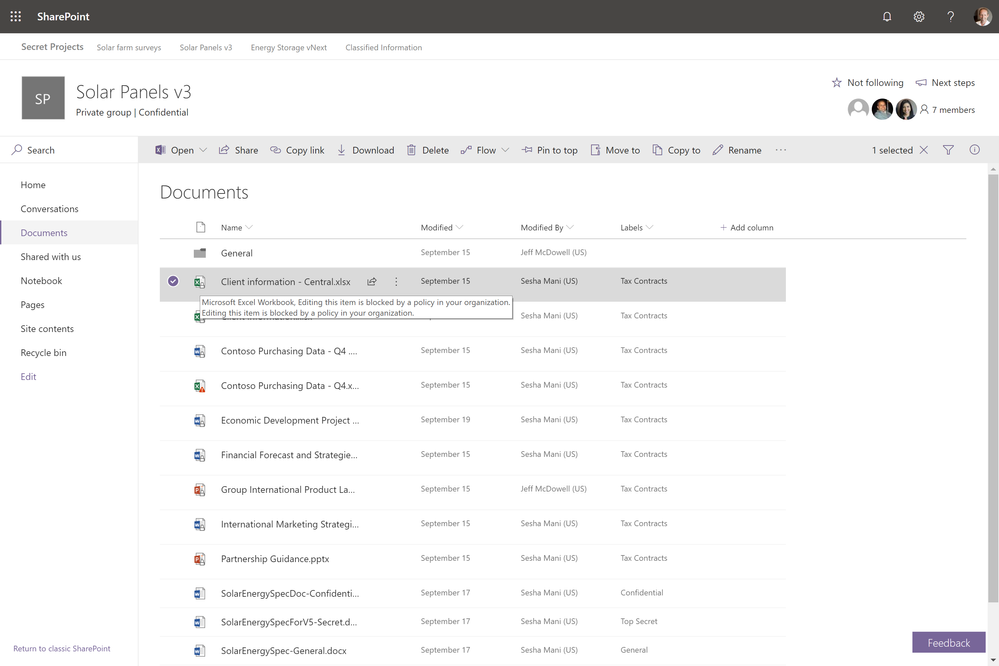Expand the Flow dropdown menu
Screen dimensions: 999x666
click(505, 150)
